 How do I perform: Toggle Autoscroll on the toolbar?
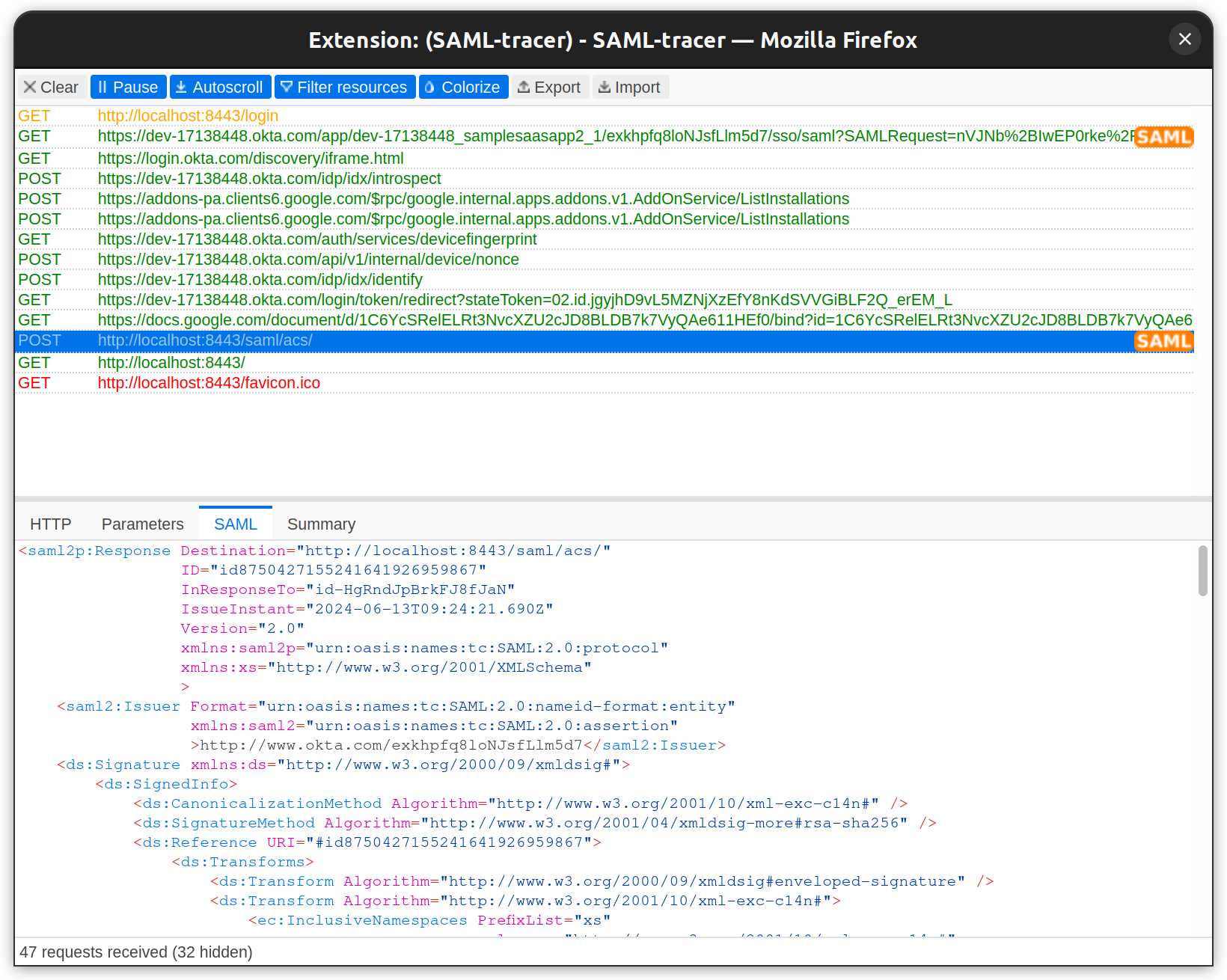(x=220, y=87)
